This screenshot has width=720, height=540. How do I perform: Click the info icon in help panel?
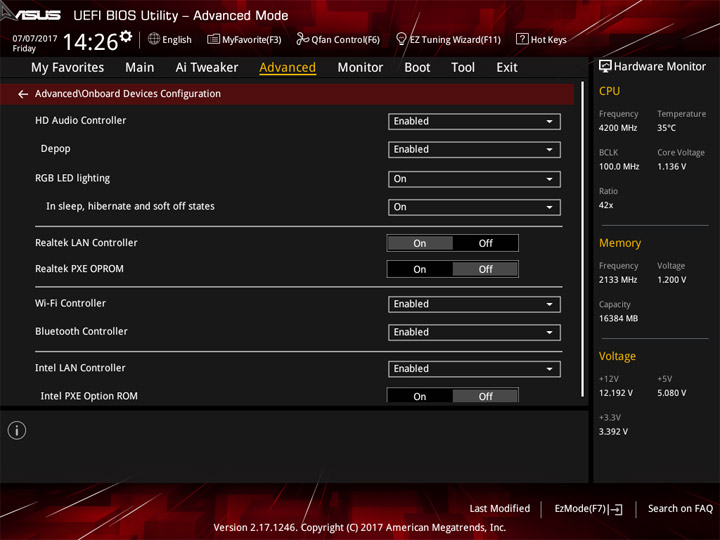click(x=17, y=430)
